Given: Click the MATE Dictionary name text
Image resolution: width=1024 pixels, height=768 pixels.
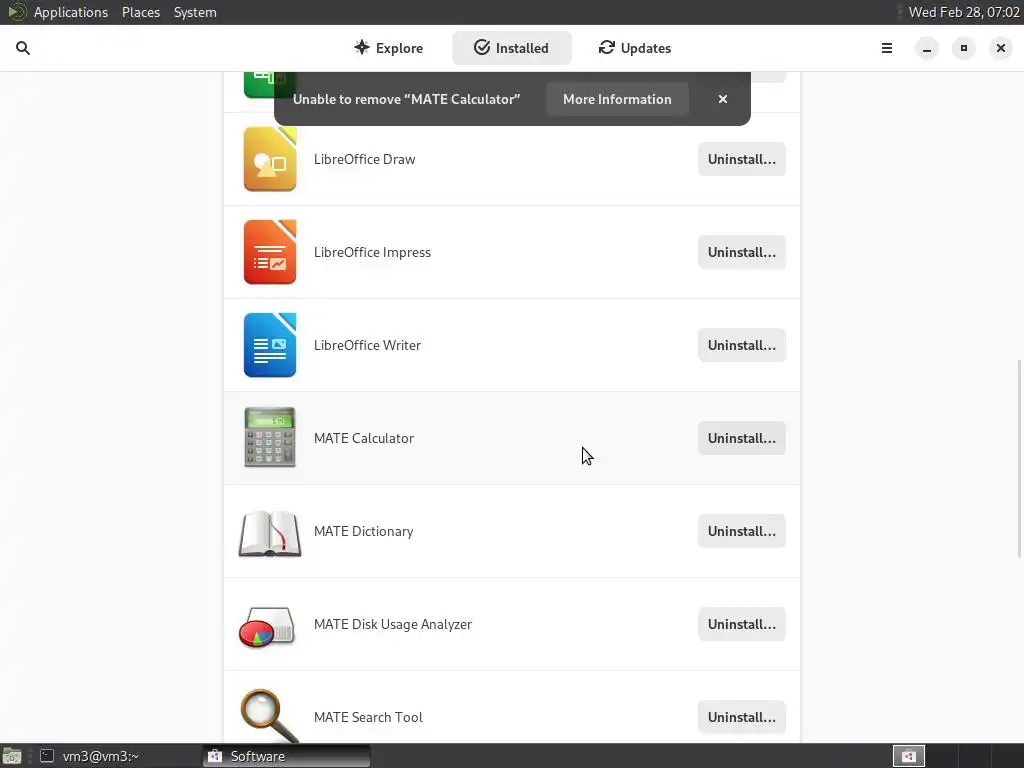Looking at the screenshot, I should [363, 531].
